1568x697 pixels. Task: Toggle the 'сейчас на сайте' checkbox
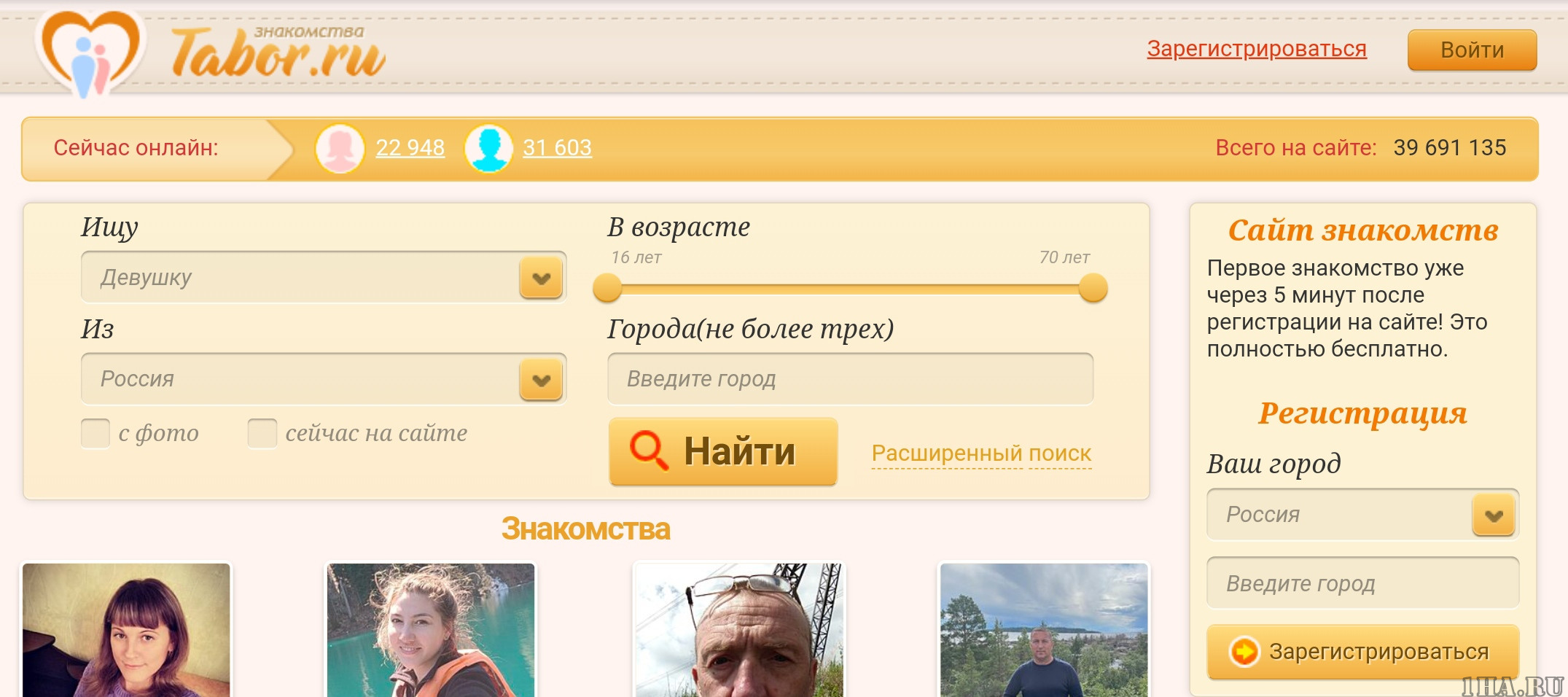262,433
